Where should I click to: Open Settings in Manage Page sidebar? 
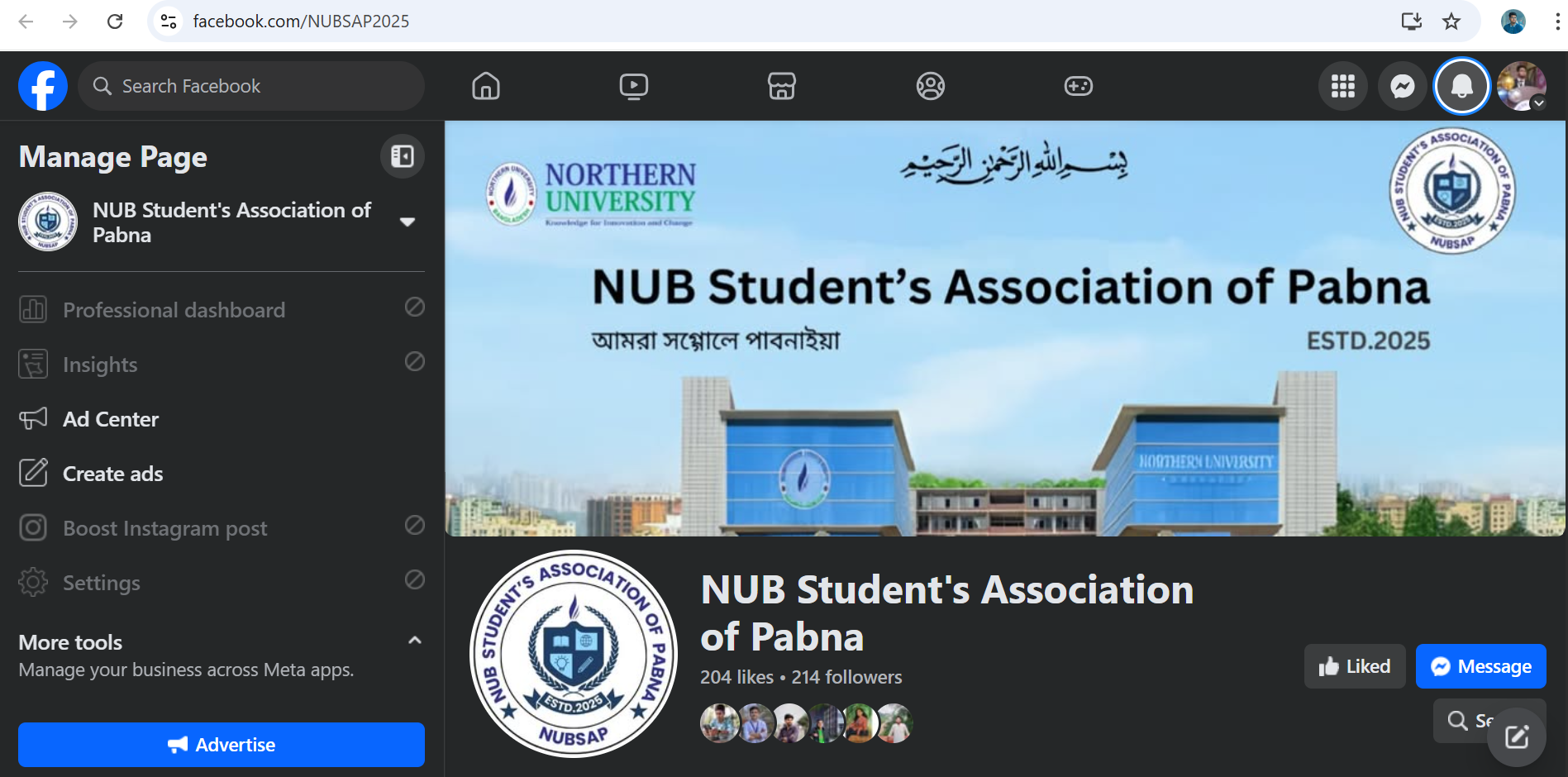point(222,583)
